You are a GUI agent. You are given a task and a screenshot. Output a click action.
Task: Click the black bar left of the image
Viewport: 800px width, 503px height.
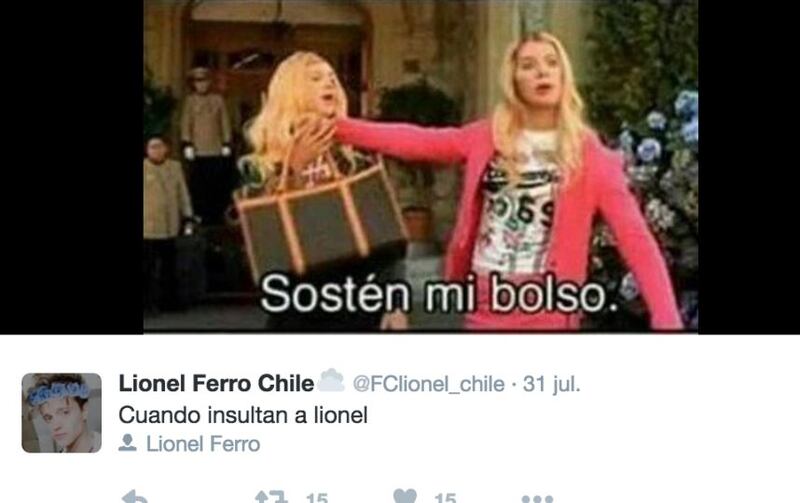tap(71, 166)
